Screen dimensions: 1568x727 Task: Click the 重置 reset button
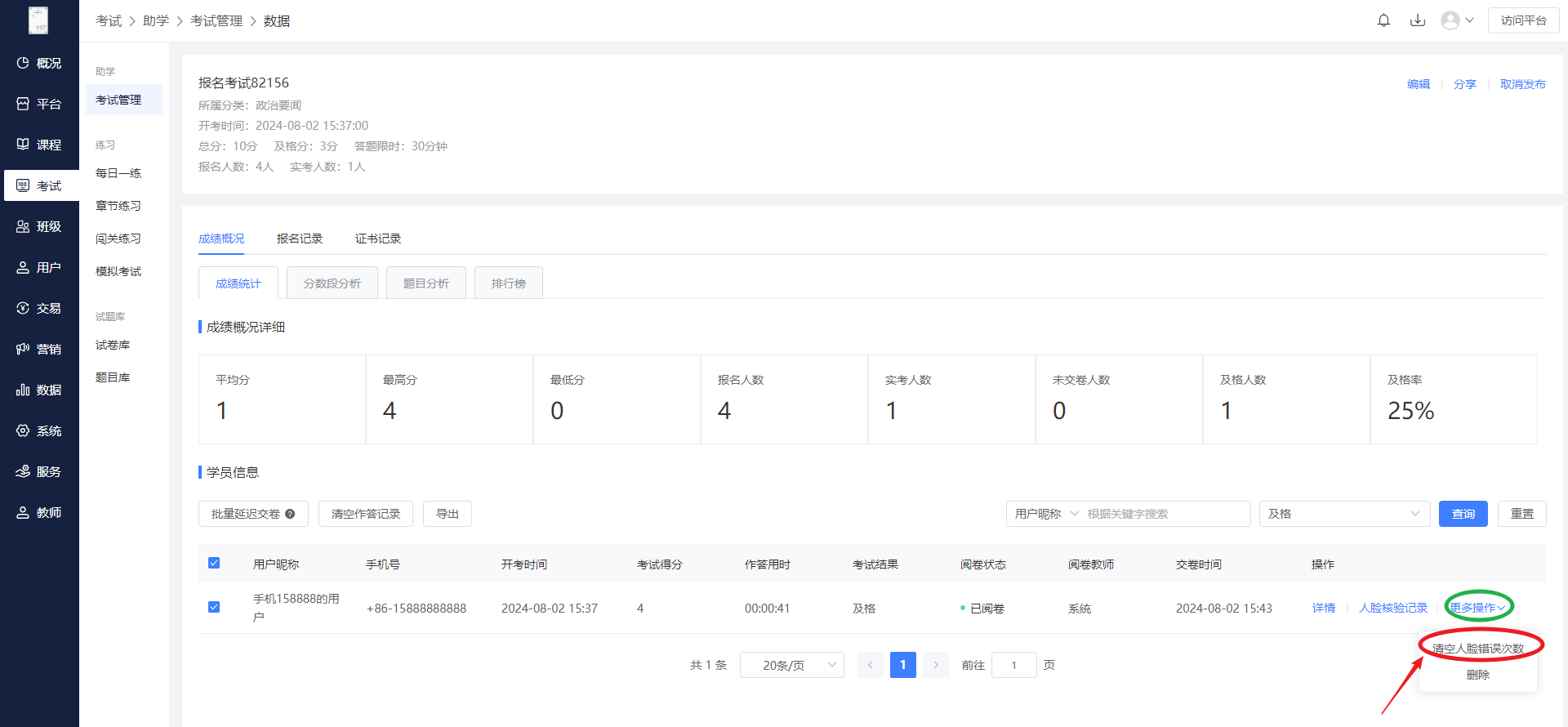point(1522,514)
